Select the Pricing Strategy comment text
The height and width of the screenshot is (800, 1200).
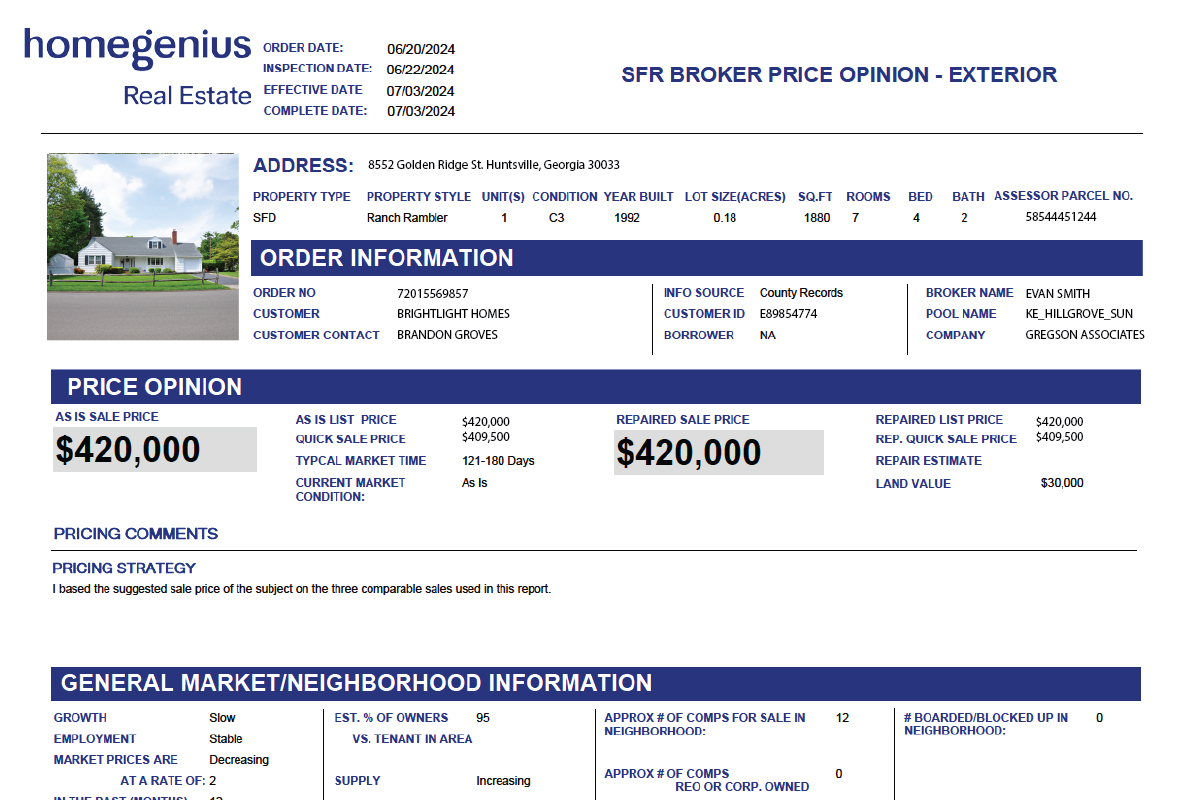[301, 589]
